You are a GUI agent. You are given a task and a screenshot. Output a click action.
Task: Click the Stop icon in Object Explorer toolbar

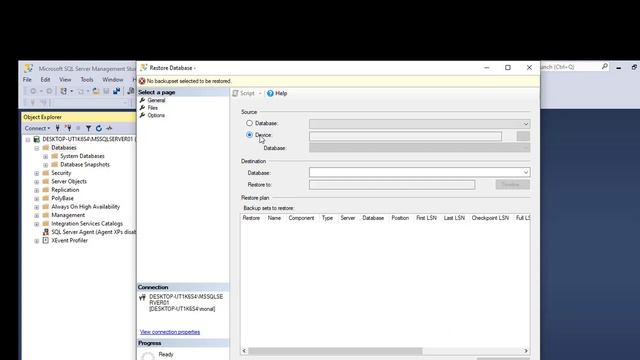pos(78,128)
